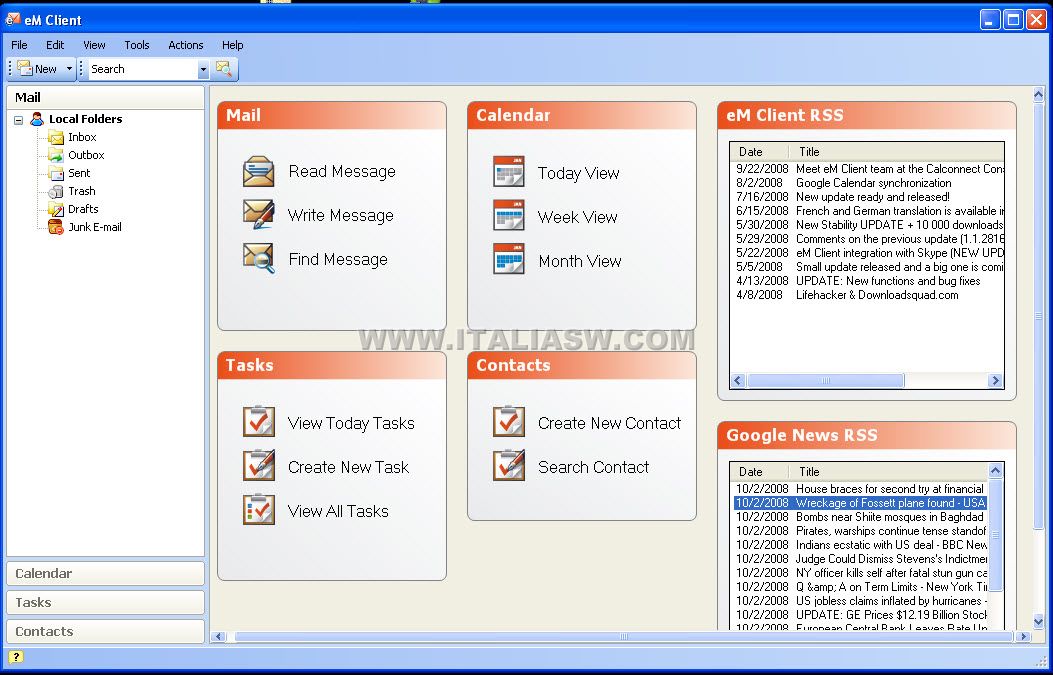Click the Today View calendar icon
1053x675 pixels.
[508, 171]
